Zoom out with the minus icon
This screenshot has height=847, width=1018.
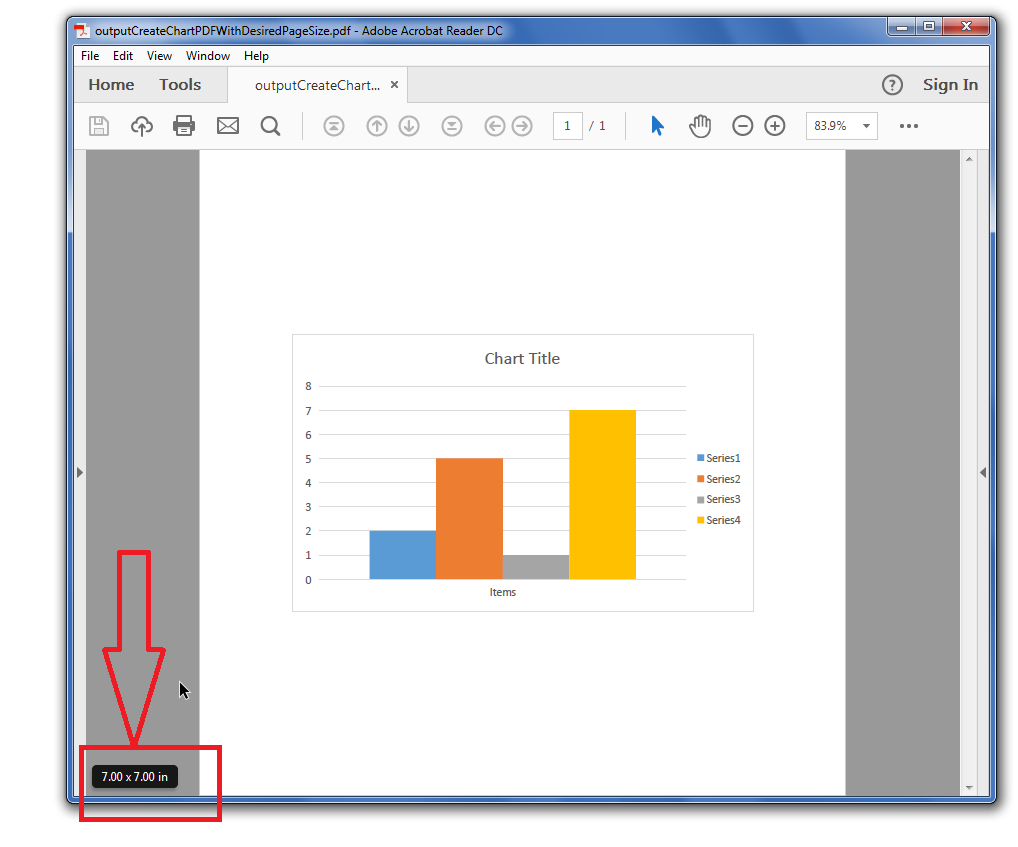click(742, 126)
